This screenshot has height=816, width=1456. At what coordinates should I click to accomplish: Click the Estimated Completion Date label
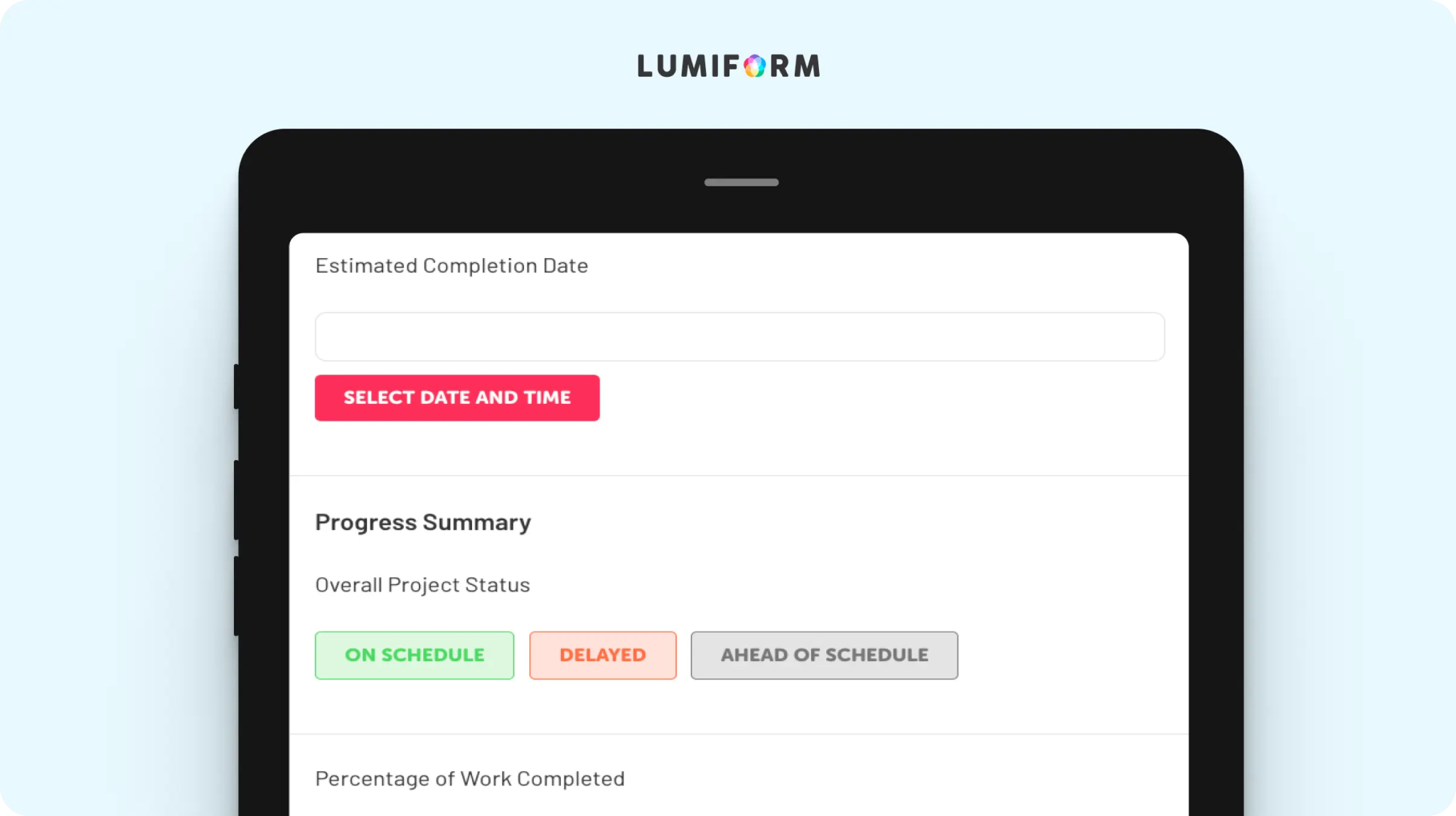(451, 266)
